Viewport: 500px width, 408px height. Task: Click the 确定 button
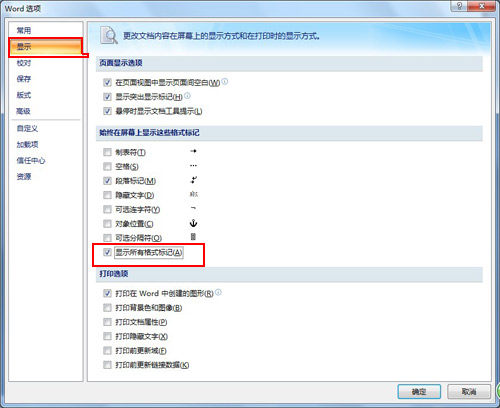tap(419, 392)
